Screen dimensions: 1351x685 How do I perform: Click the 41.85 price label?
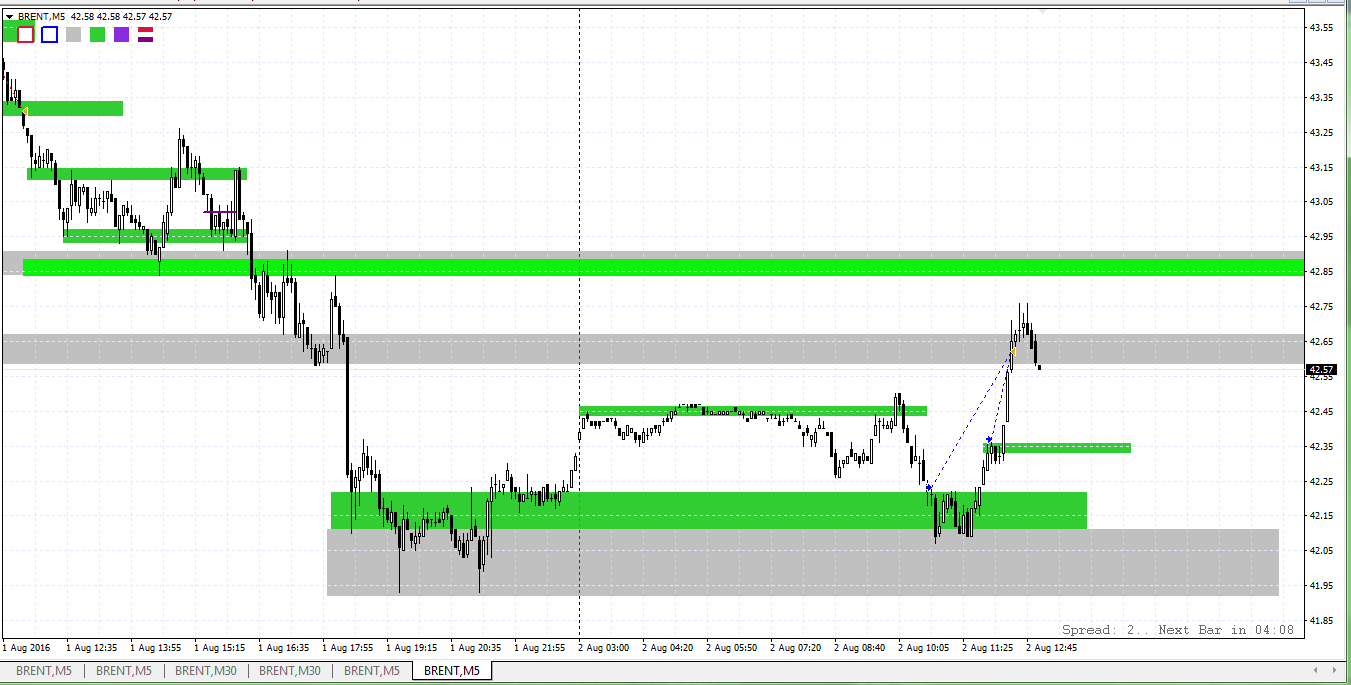[x=1321, y=621]
